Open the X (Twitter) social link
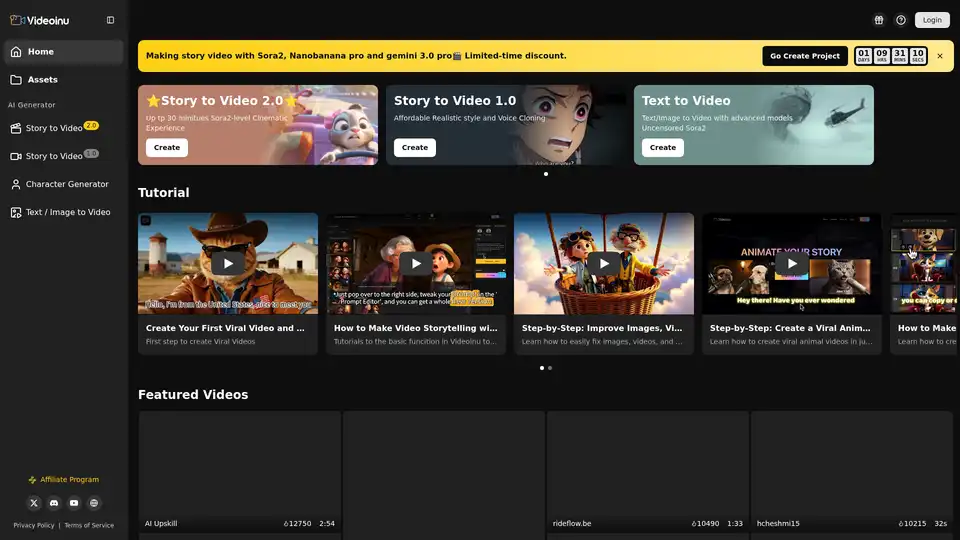The height and width of the screenshot is (540, 960). tap(34, 503)
